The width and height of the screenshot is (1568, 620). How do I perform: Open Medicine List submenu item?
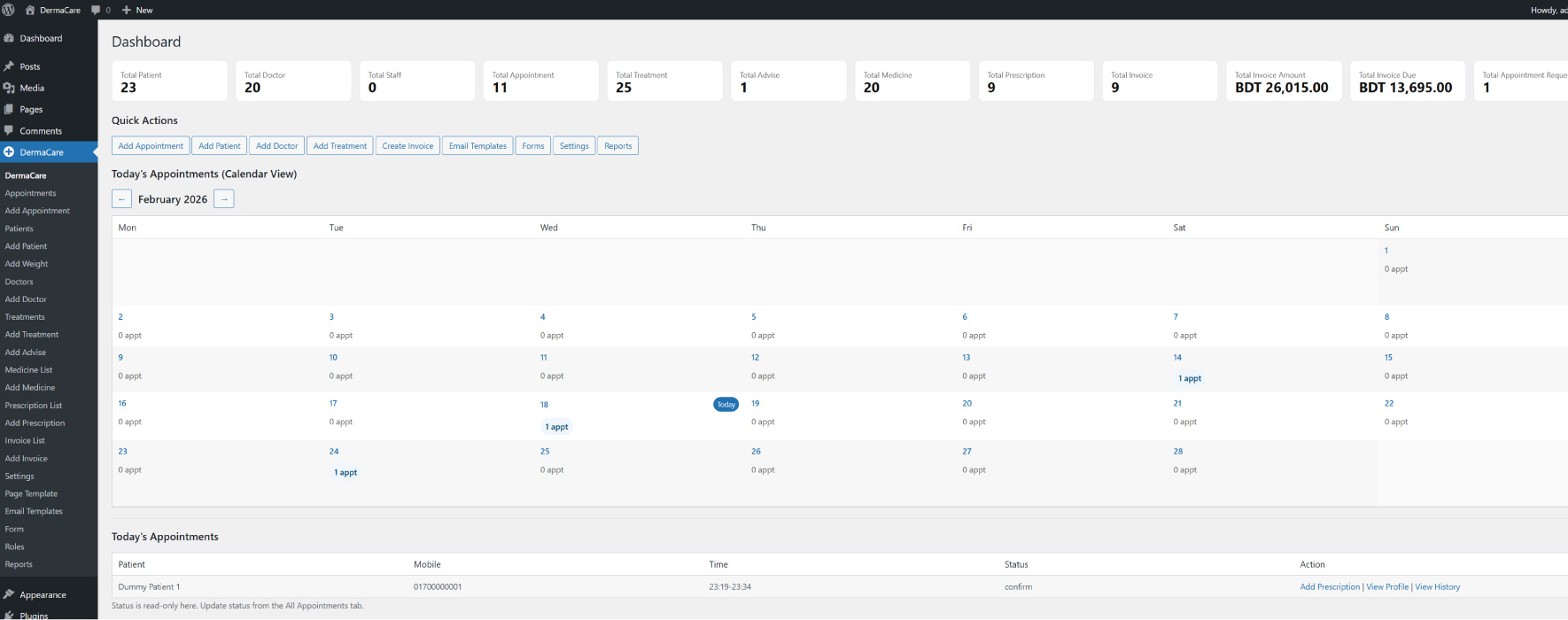(x=28, y=370)
